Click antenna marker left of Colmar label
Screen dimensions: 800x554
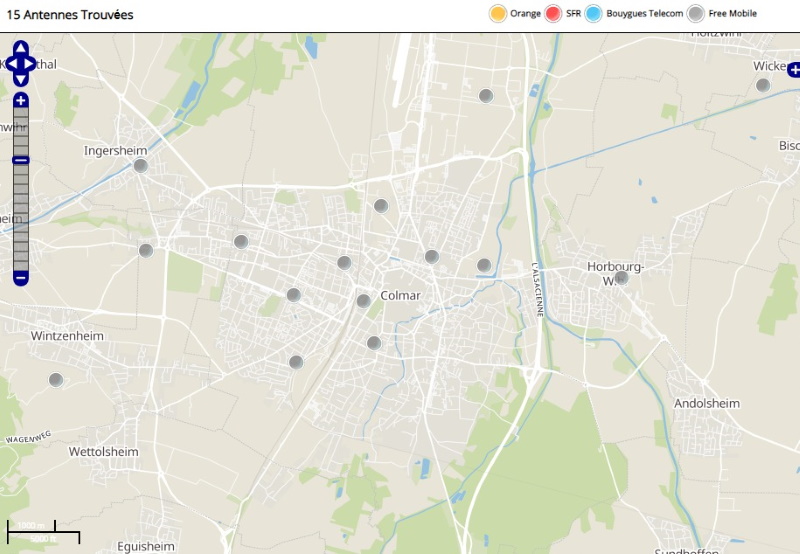coord(363,300)
